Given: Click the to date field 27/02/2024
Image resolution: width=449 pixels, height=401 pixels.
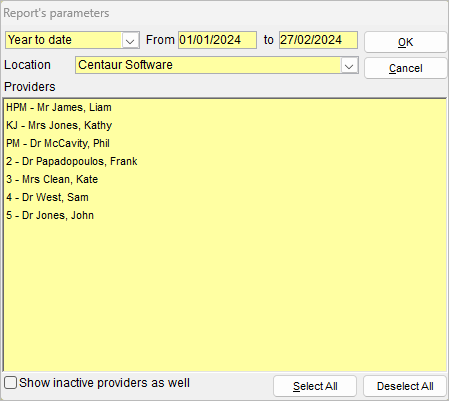Looking at the screenshot, I should click(x=318, y=40).
